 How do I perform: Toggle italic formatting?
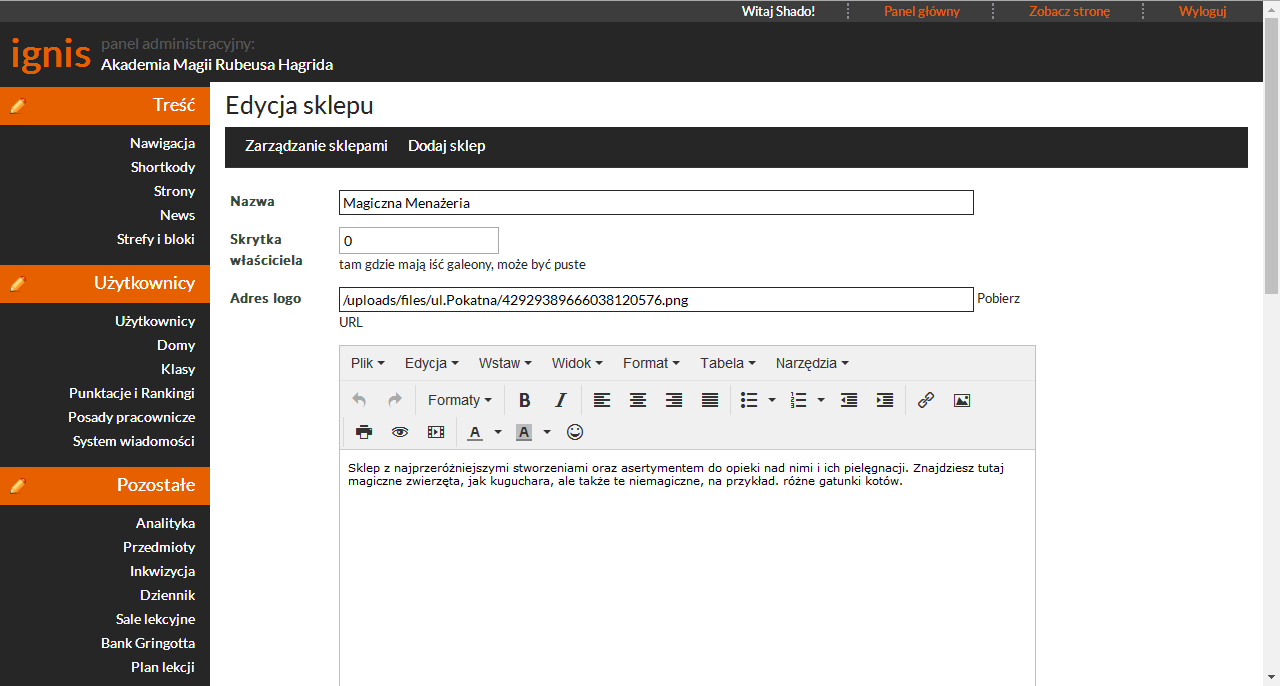point(560,400)
